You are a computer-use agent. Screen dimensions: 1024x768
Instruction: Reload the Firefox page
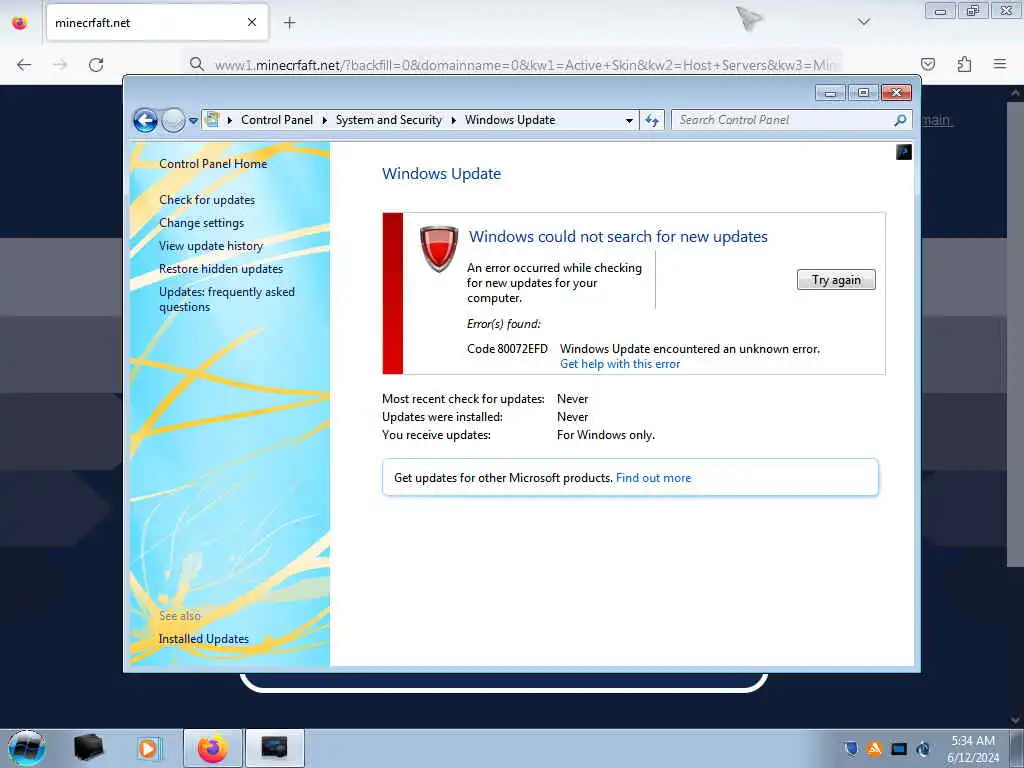(x=96, y=65)
